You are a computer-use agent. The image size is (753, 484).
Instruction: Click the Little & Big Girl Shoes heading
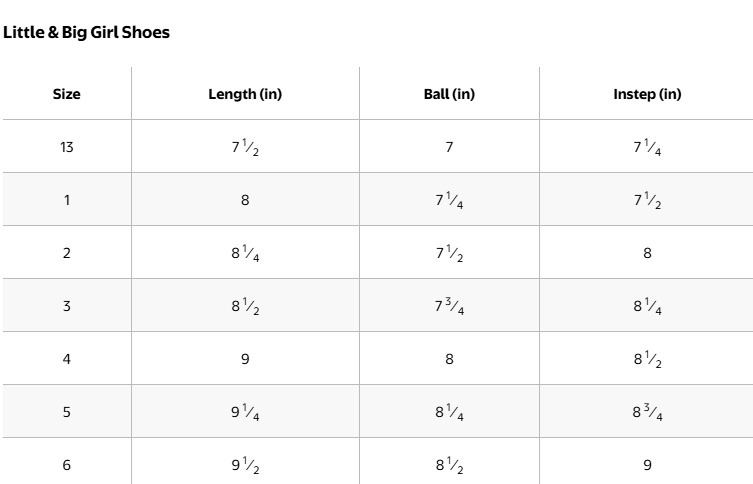tap(87, 32)
